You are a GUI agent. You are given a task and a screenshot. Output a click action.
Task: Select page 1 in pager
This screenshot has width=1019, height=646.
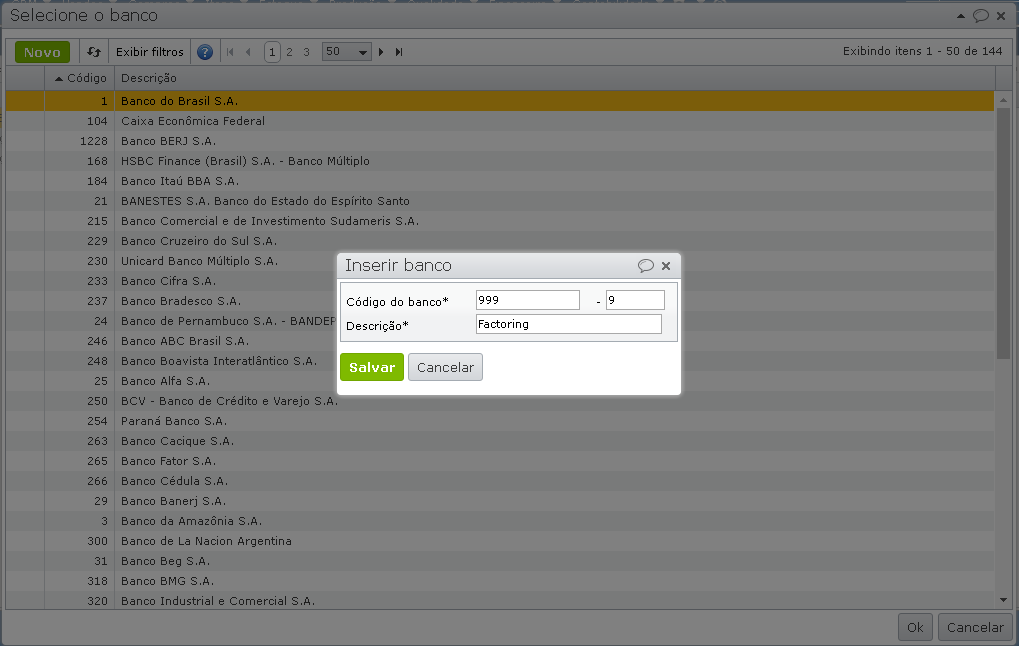coord(272,52)
